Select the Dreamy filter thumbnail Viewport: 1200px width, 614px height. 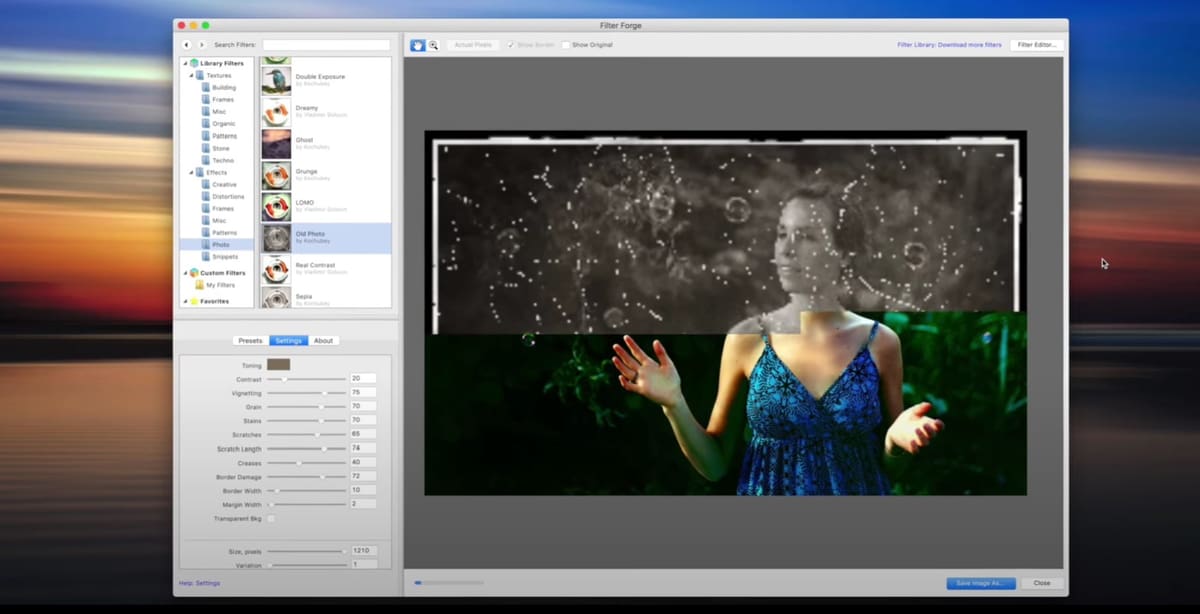pyautogui.click(x=276, y=112)
